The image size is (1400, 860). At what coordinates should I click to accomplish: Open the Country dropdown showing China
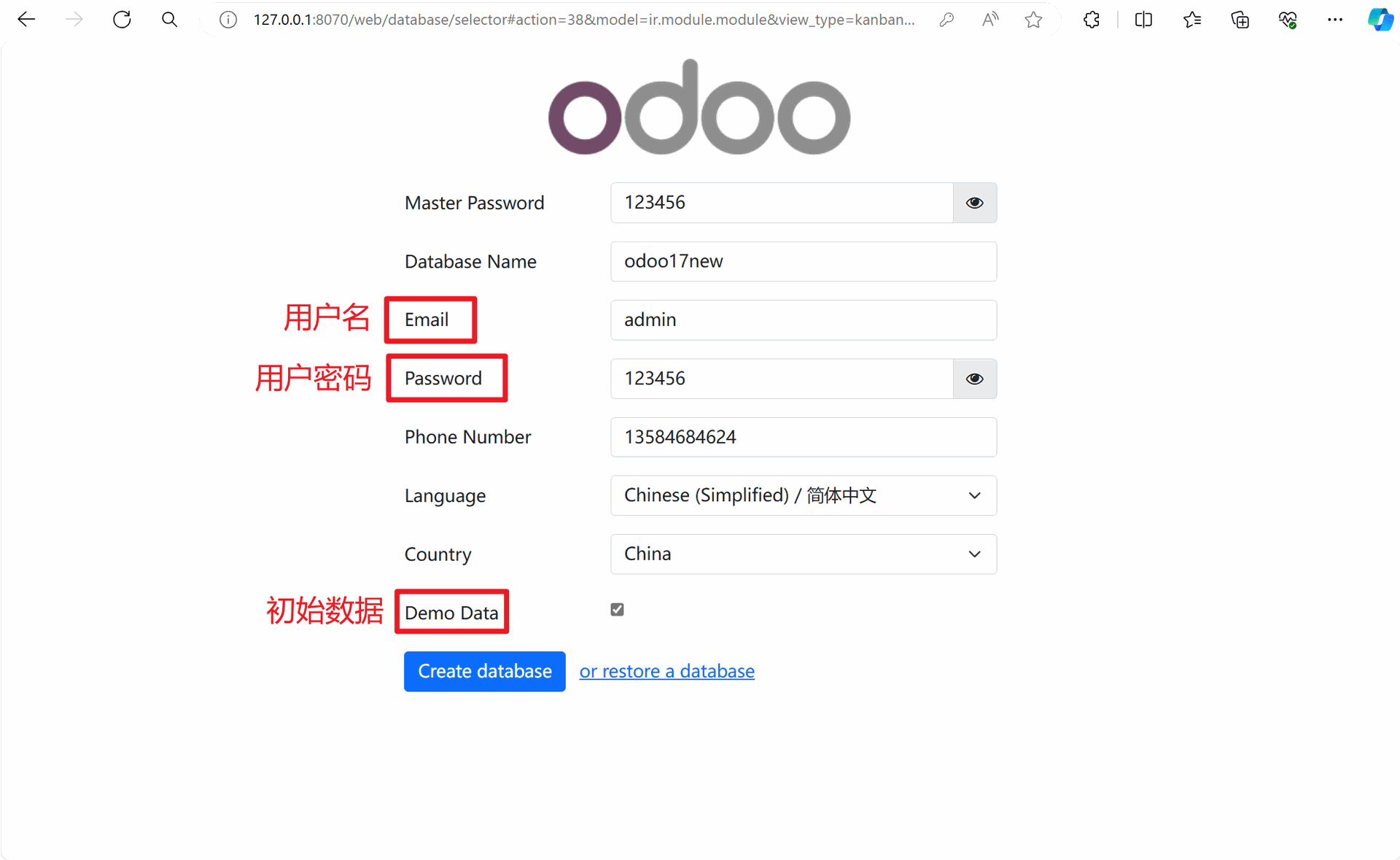click(804, 554)
